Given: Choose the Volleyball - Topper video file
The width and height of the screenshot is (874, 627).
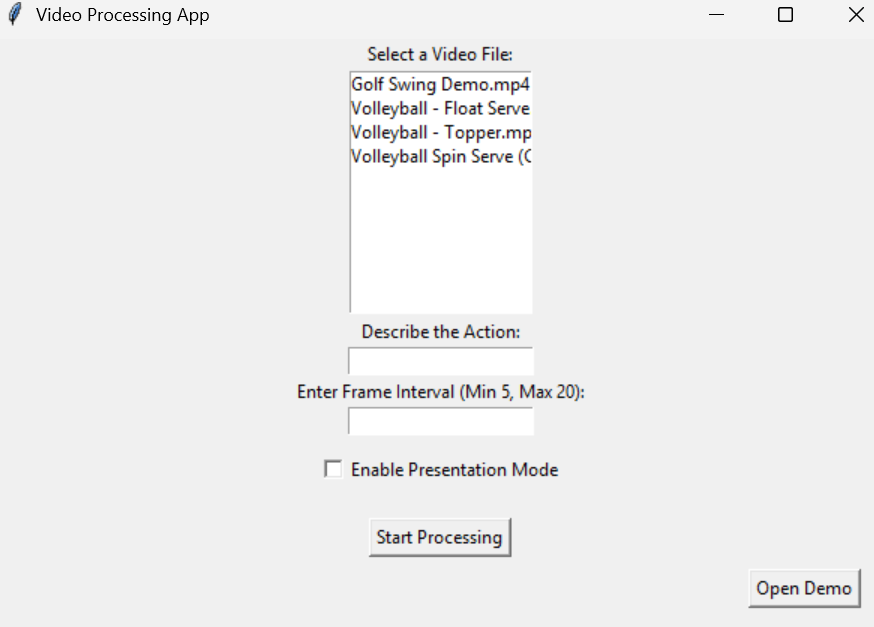Looking at the screenshot, I should 440,133.
